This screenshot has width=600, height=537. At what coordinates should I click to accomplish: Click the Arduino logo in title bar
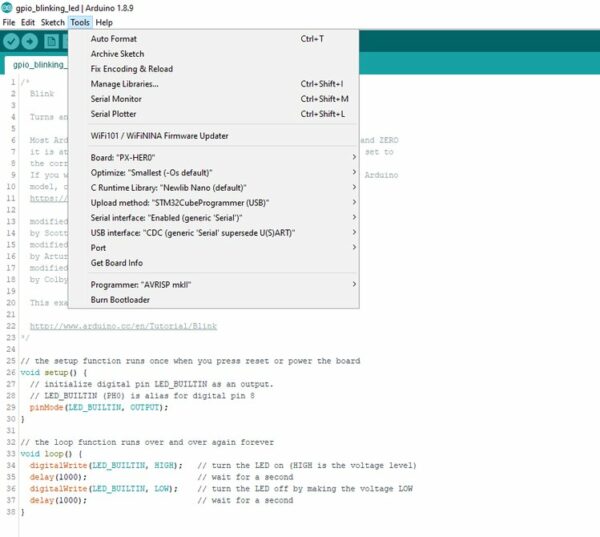point(7,7)
